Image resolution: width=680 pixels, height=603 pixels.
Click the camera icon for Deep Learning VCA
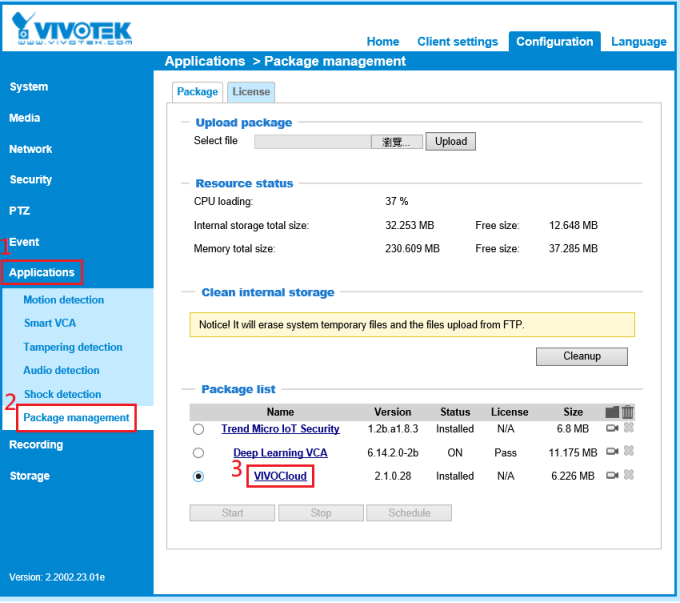click(x=612, y=452)
